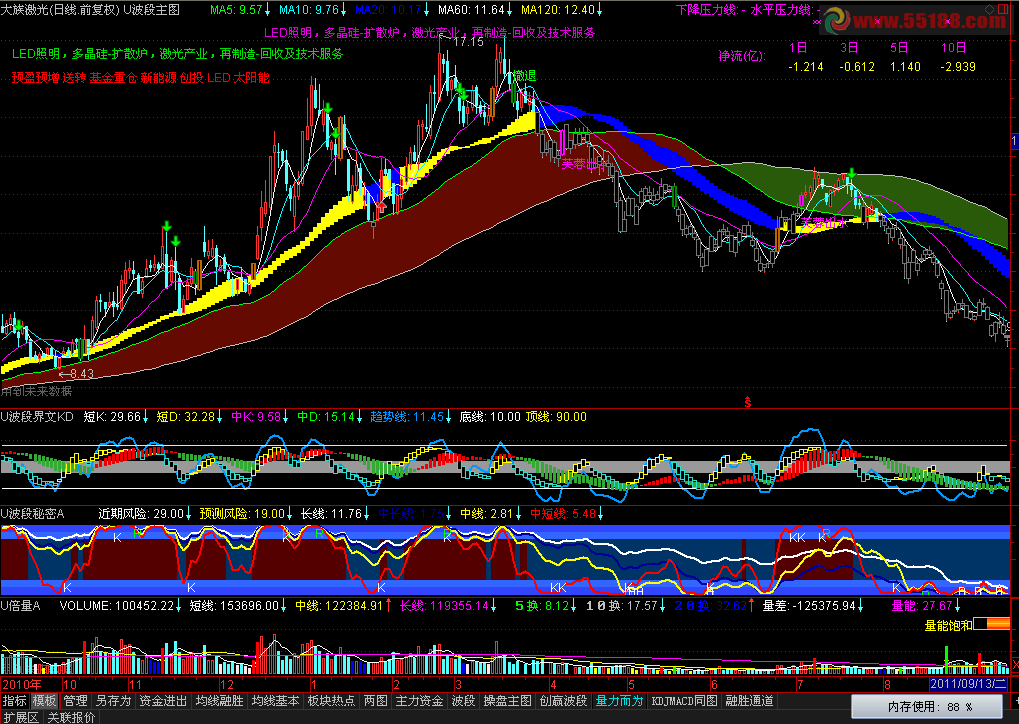Click the 2011/09/13/二 date label

[968, 684]
